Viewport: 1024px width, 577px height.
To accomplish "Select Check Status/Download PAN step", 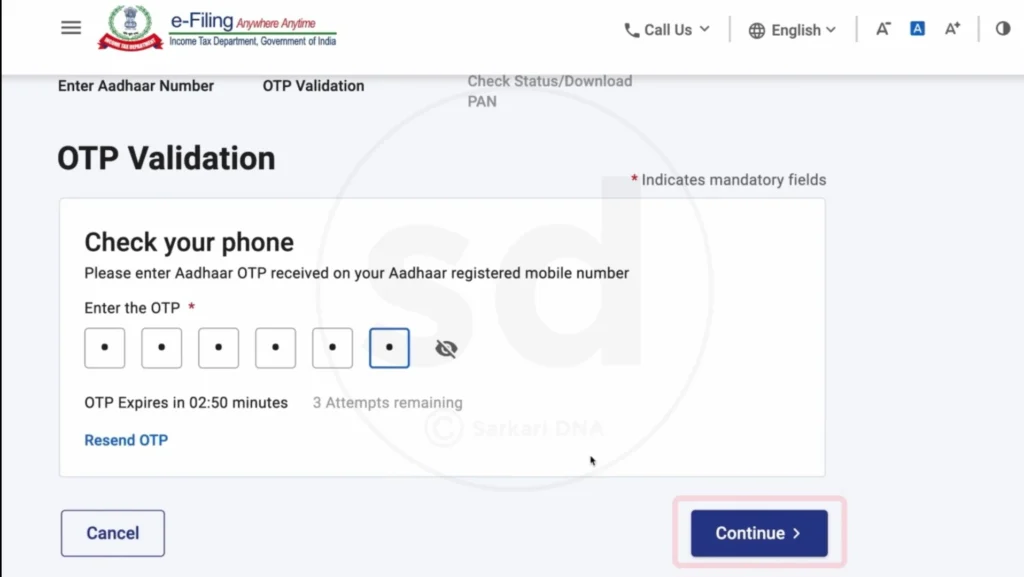I will pyautogui.click(x=549, y=91).
